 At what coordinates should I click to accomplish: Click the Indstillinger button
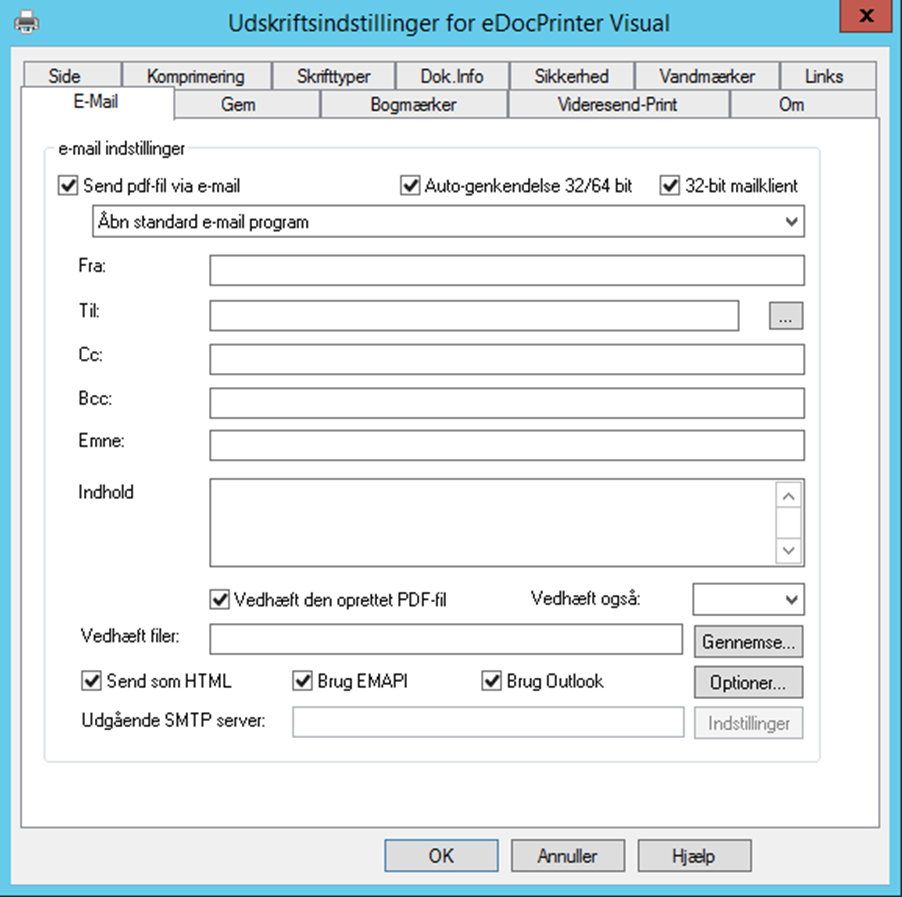[748, 723]
